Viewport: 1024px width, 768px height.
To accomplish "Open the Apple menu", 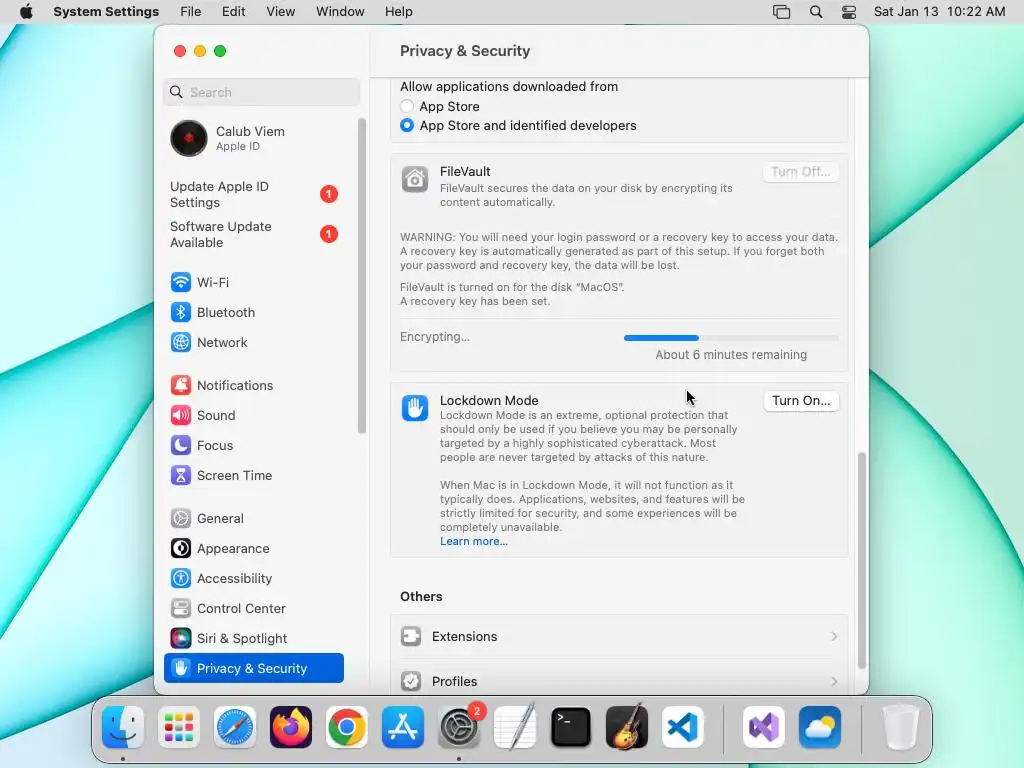I will (26, 12).
